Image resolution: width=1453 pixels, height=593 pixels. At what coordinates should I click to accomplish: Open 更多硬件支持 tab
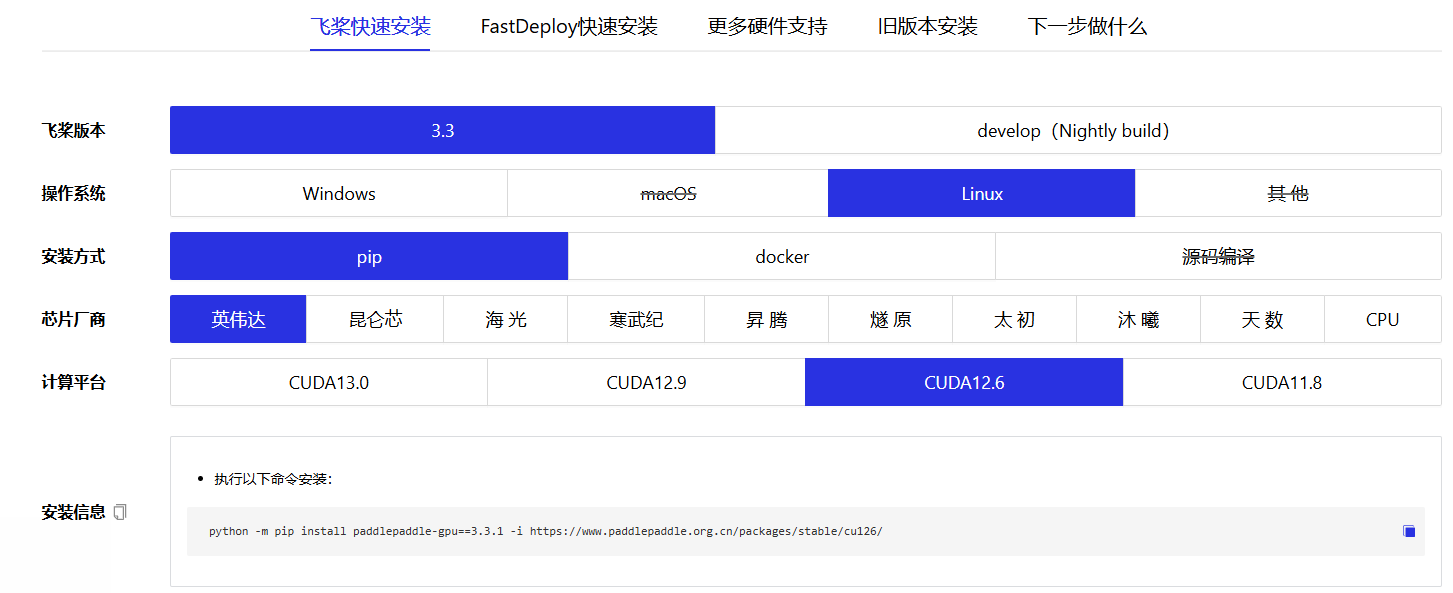pyautogui.click(x=768, y=27)
